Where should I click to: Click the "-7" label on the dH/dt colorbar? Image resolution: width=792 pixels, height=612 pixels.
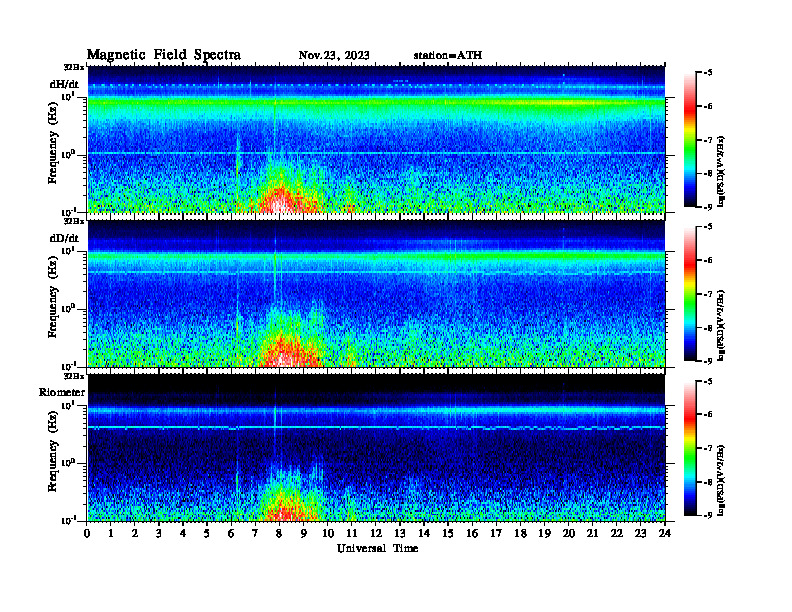(x=708, y=140)
